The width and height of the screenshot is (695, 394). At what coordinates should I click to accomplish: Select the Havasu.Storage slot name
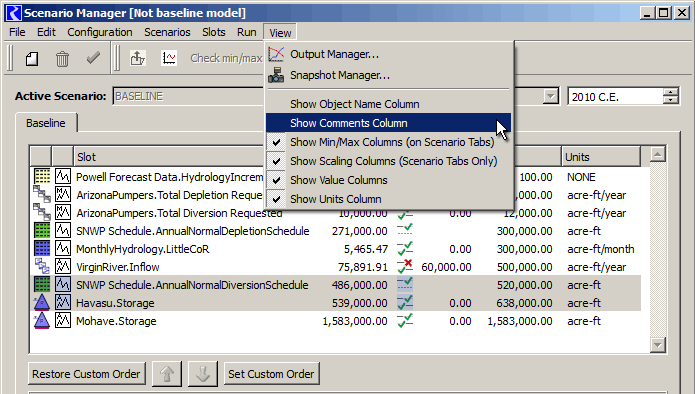click(115, 303)
